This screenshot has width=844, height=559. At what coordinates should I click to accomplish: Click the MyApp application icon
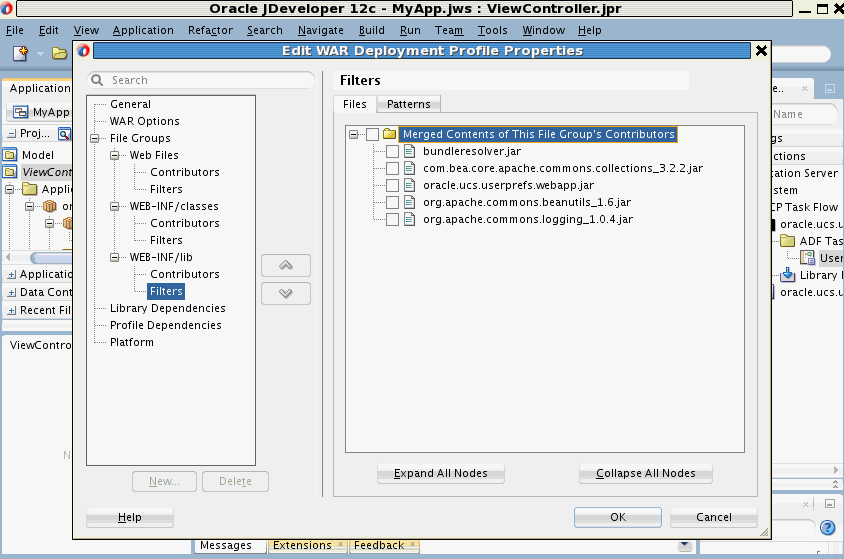pyautogui.click(x=20, y=112)
